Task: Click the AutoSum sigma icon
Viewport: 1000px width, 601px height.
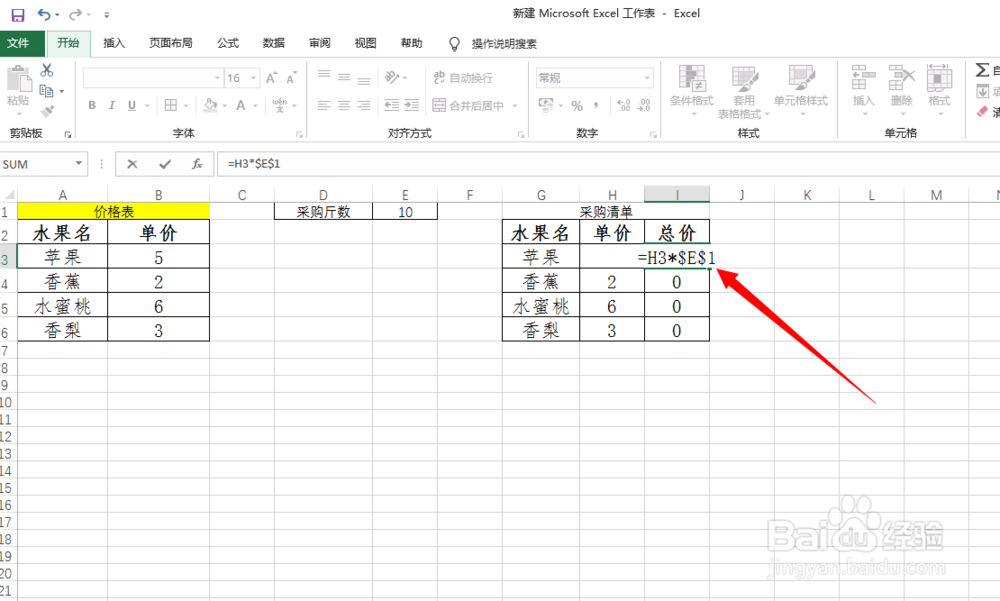Action: [x=982, y=70]
